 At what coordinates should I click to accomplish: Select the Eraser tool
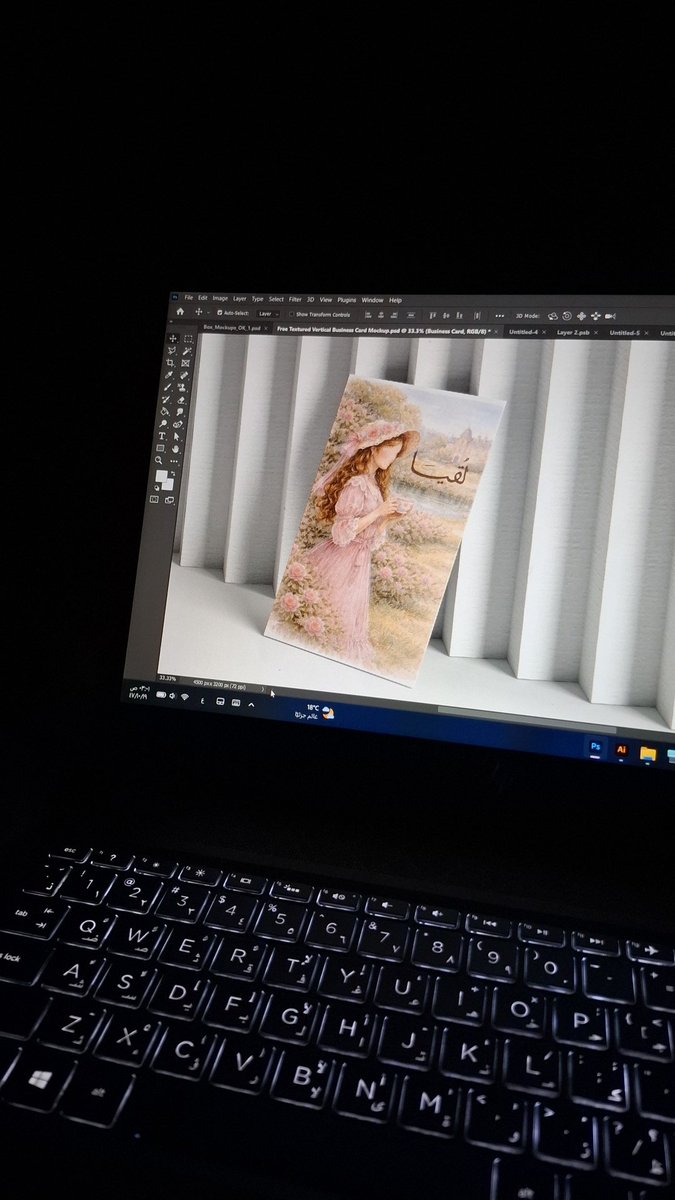point(181,400)
